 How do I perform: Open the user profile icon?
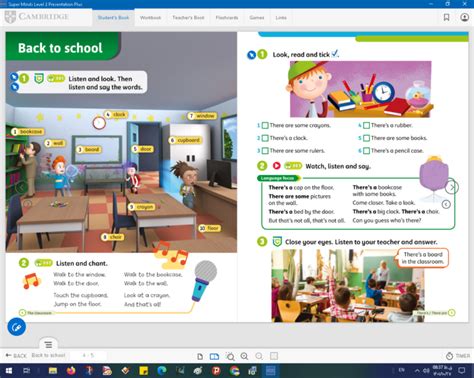click(x=464, y=17)
